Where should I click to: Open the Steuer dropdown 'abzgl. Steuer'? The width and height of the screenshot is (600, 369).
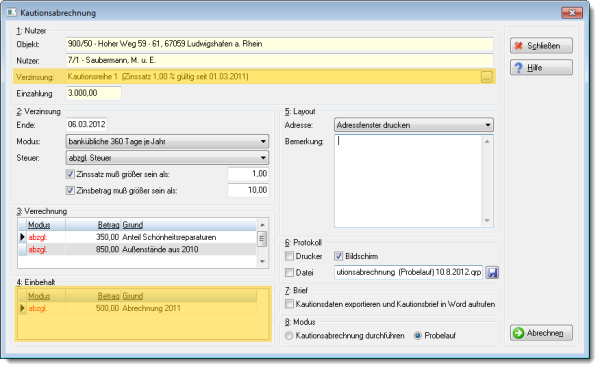pyautogui.click(x=167, y=158)
